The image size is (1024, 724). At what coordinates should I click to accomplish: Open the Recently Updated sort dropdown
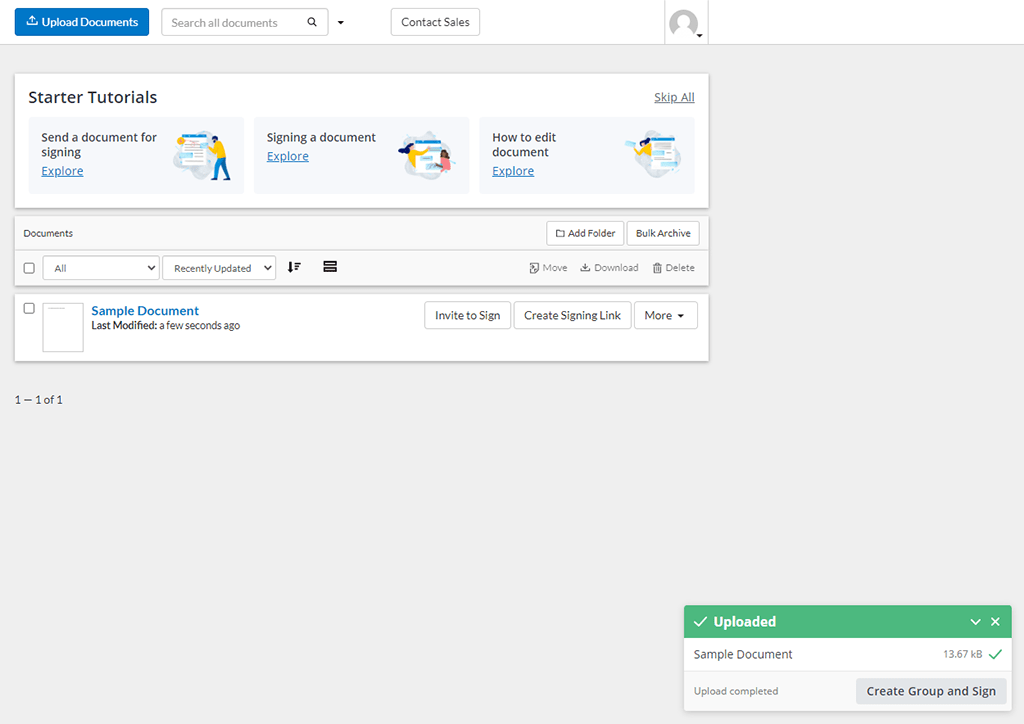point(219,268)
